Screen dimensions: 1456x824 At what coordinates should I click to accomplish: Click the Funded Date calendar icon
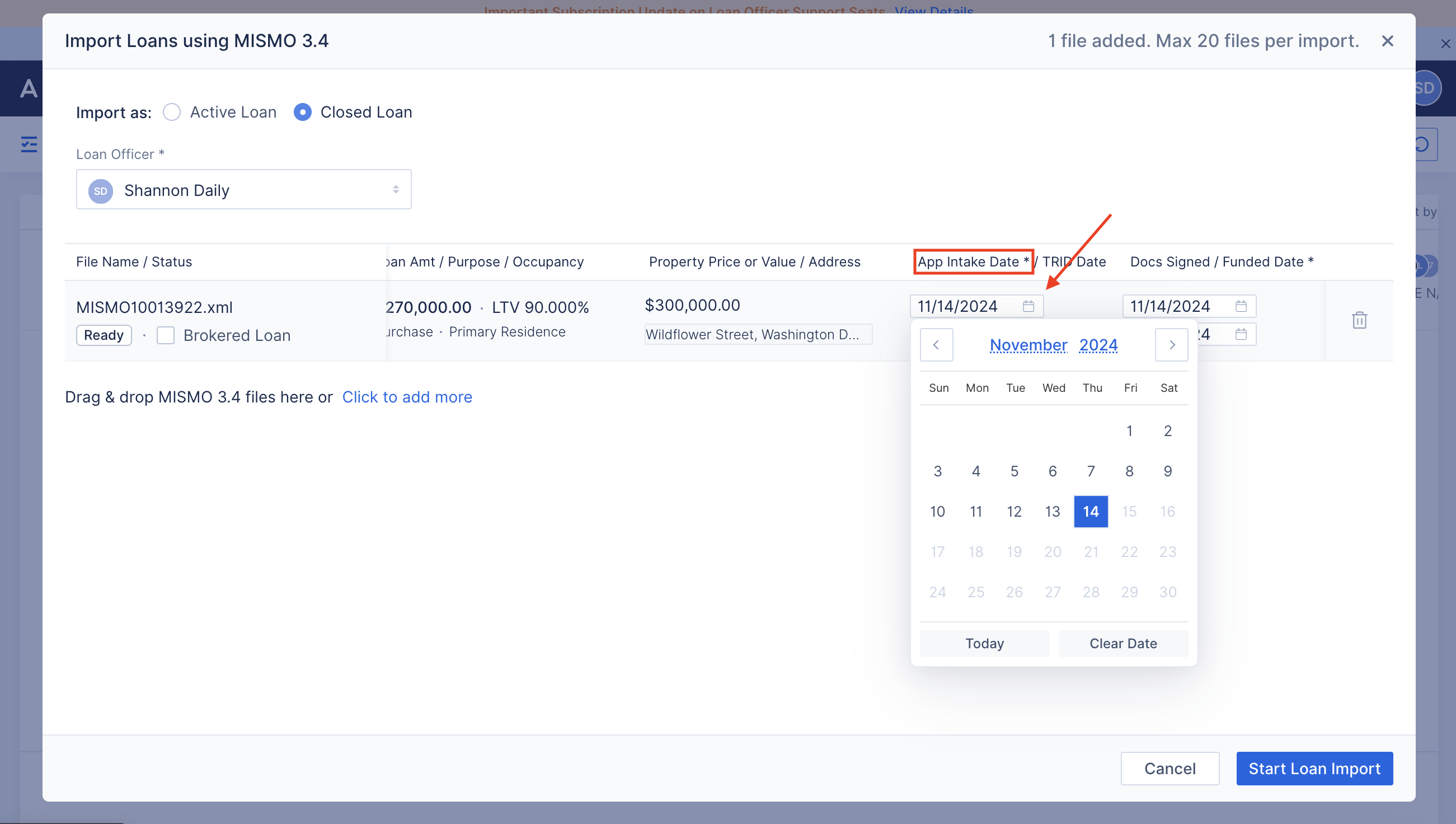pyautogui.click(x=1241, y=334)
